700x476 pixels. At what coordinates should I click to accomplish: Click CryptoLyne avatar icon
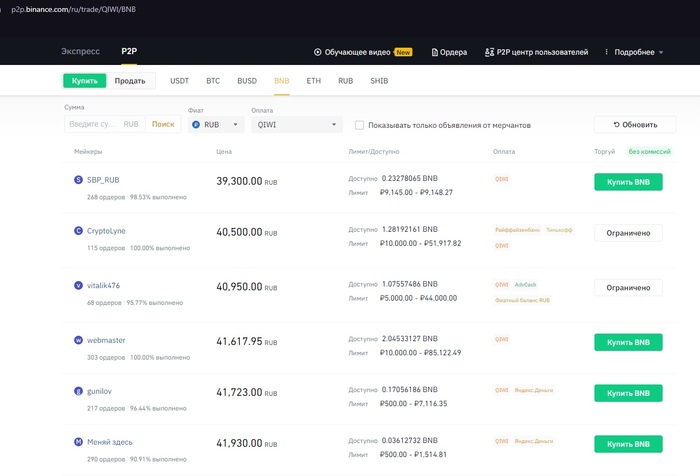(x=78, y=230)
